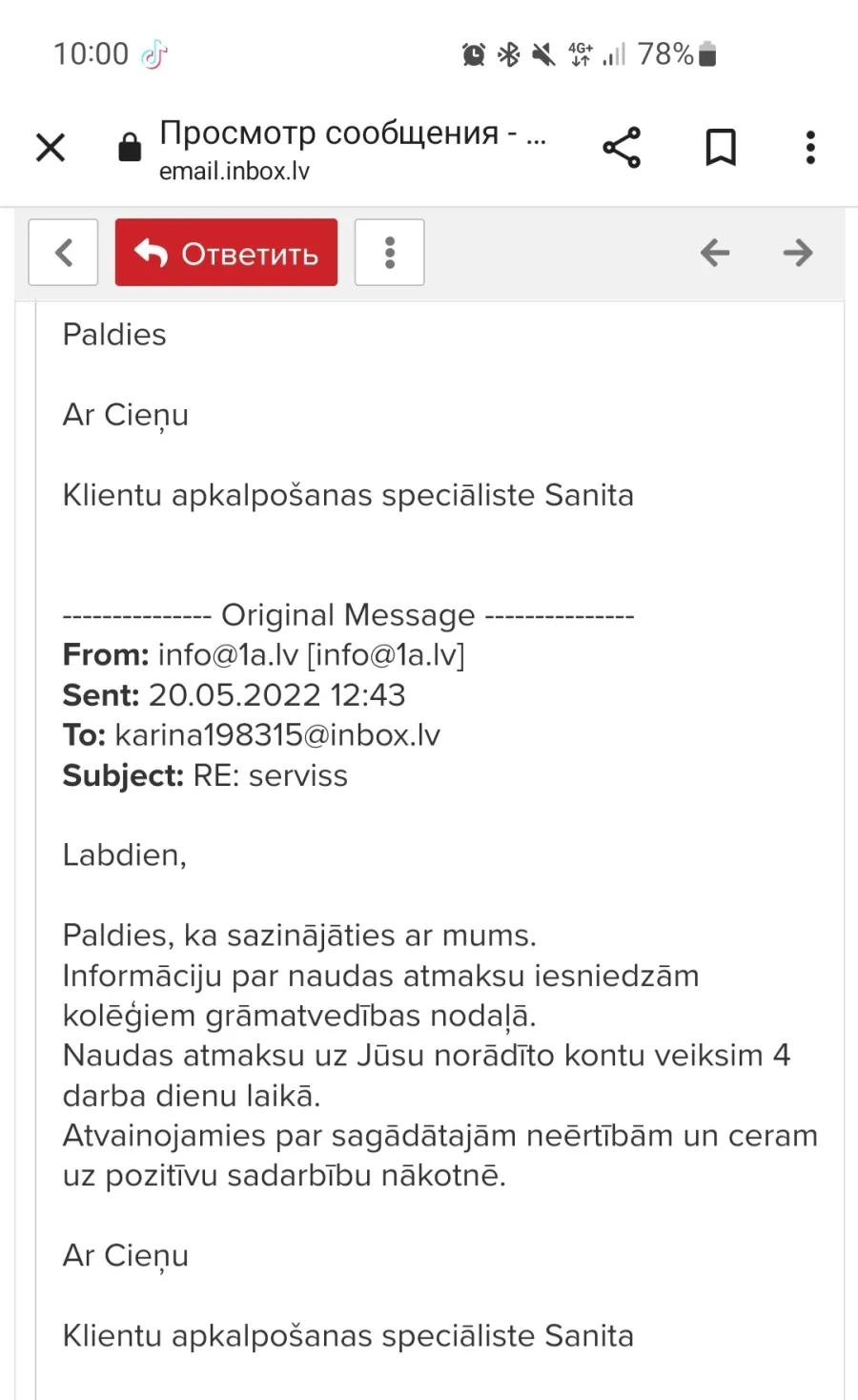Viewport: 858px width, 1400px height.
Task: Share the page via share icon
Action: point(622,148)
